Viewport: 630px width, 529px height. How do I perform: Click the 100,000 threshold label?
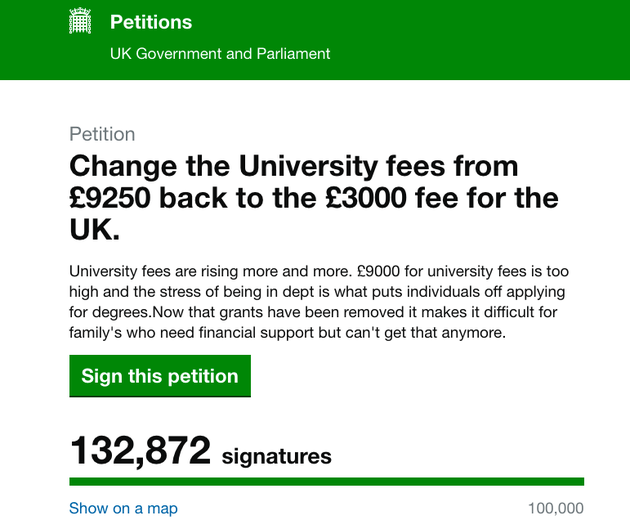tap(556, 508)
